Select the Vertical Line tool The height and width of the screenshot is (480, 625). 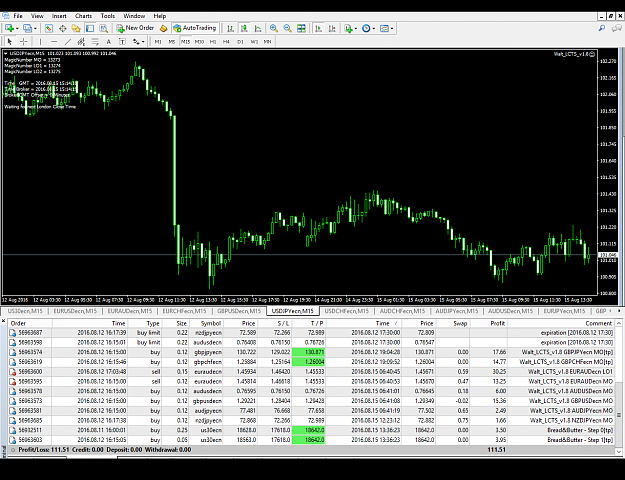tap(40, 41)
